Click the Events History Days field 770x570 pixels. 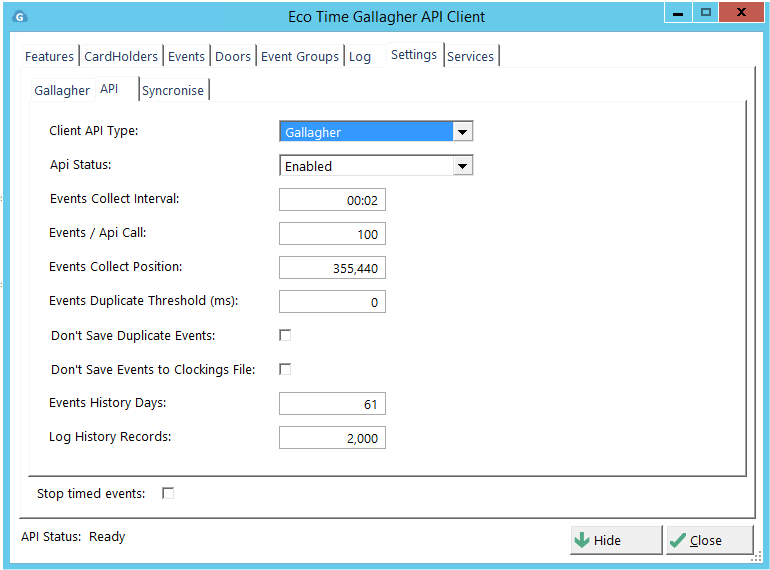[332, 404]
